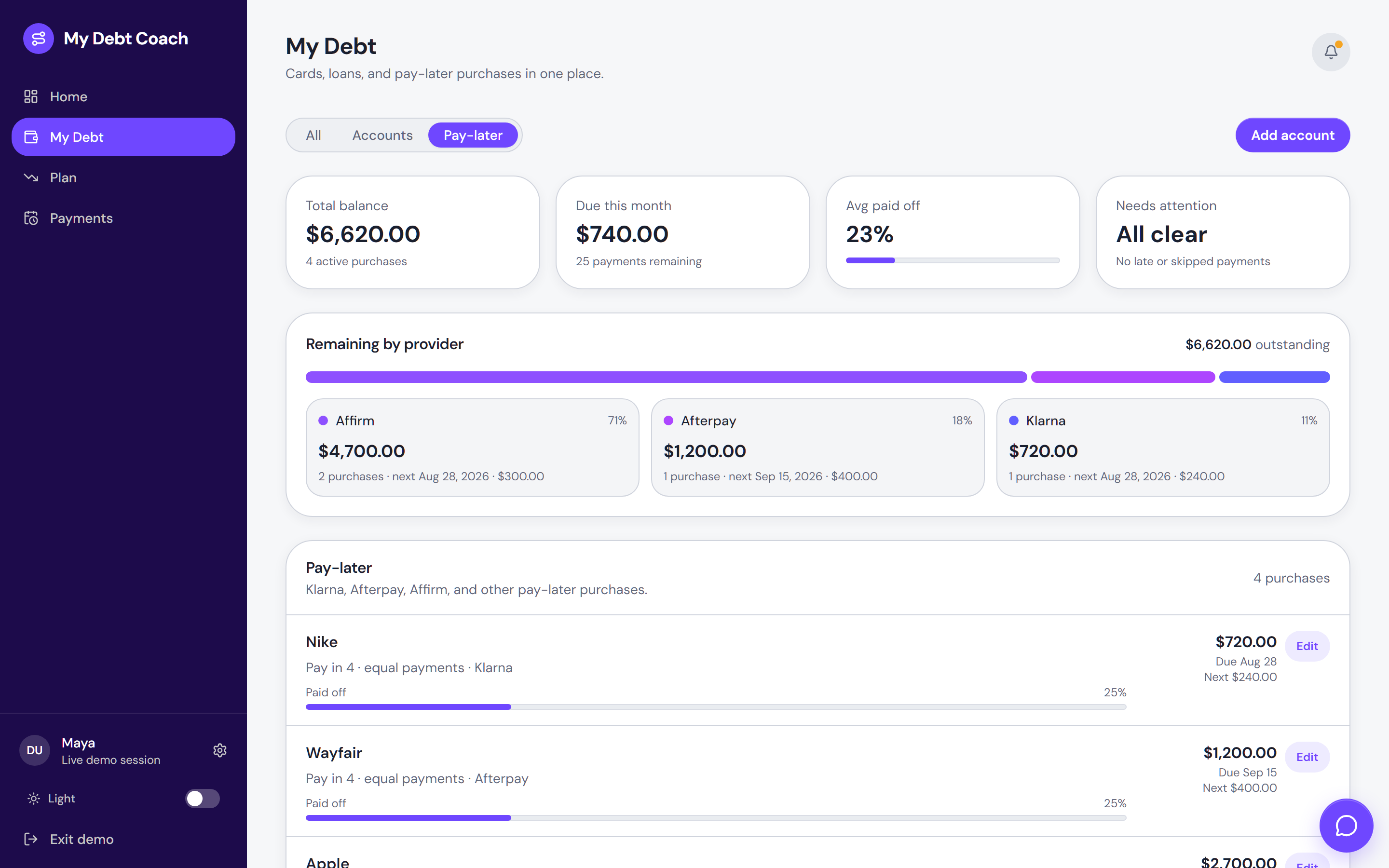Click the 11% share on Klarna card
Screen dimensions: 1389x868
(1308, 421)
